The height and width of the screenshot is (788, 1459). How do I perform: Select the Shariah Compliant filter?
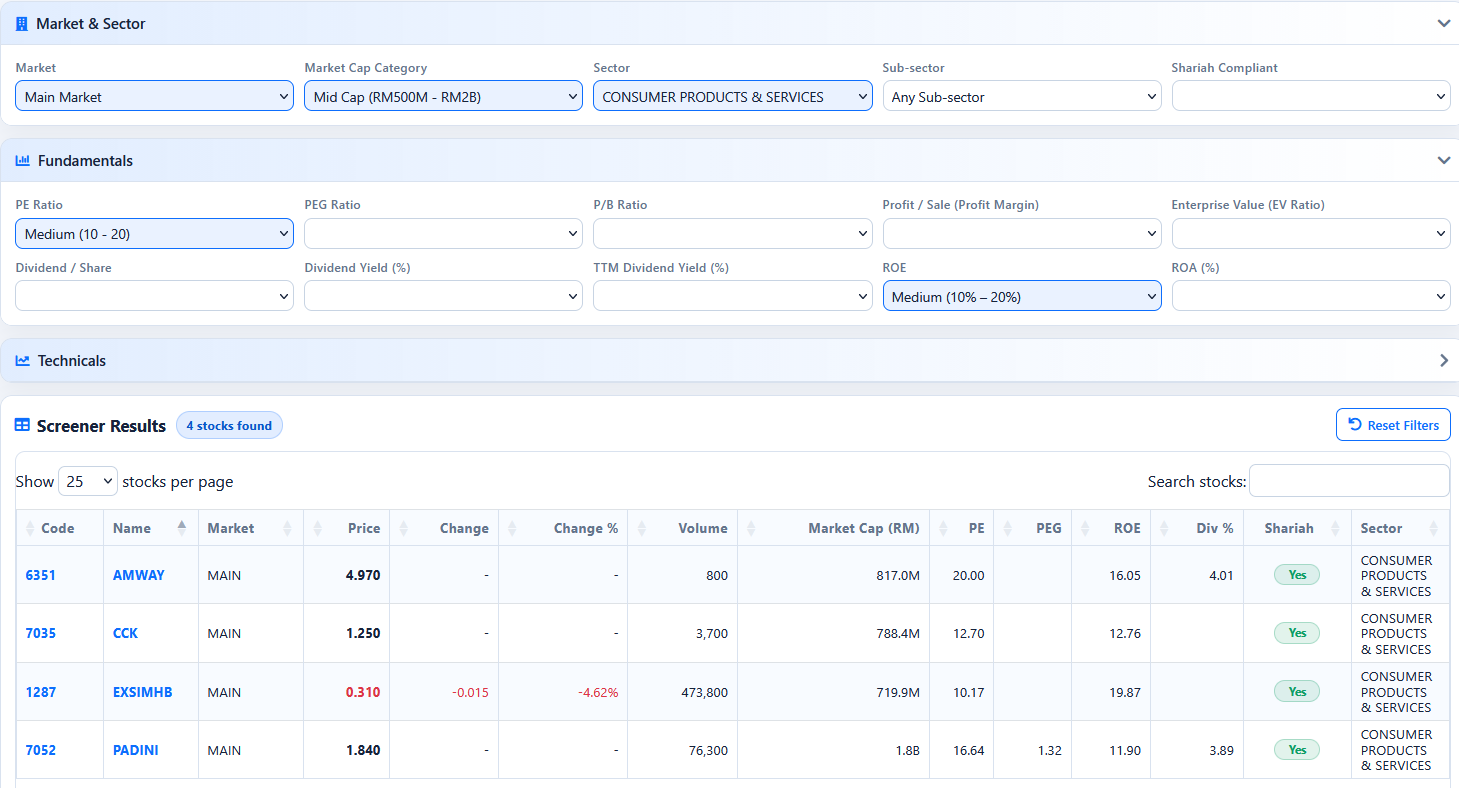(1310, 95)
